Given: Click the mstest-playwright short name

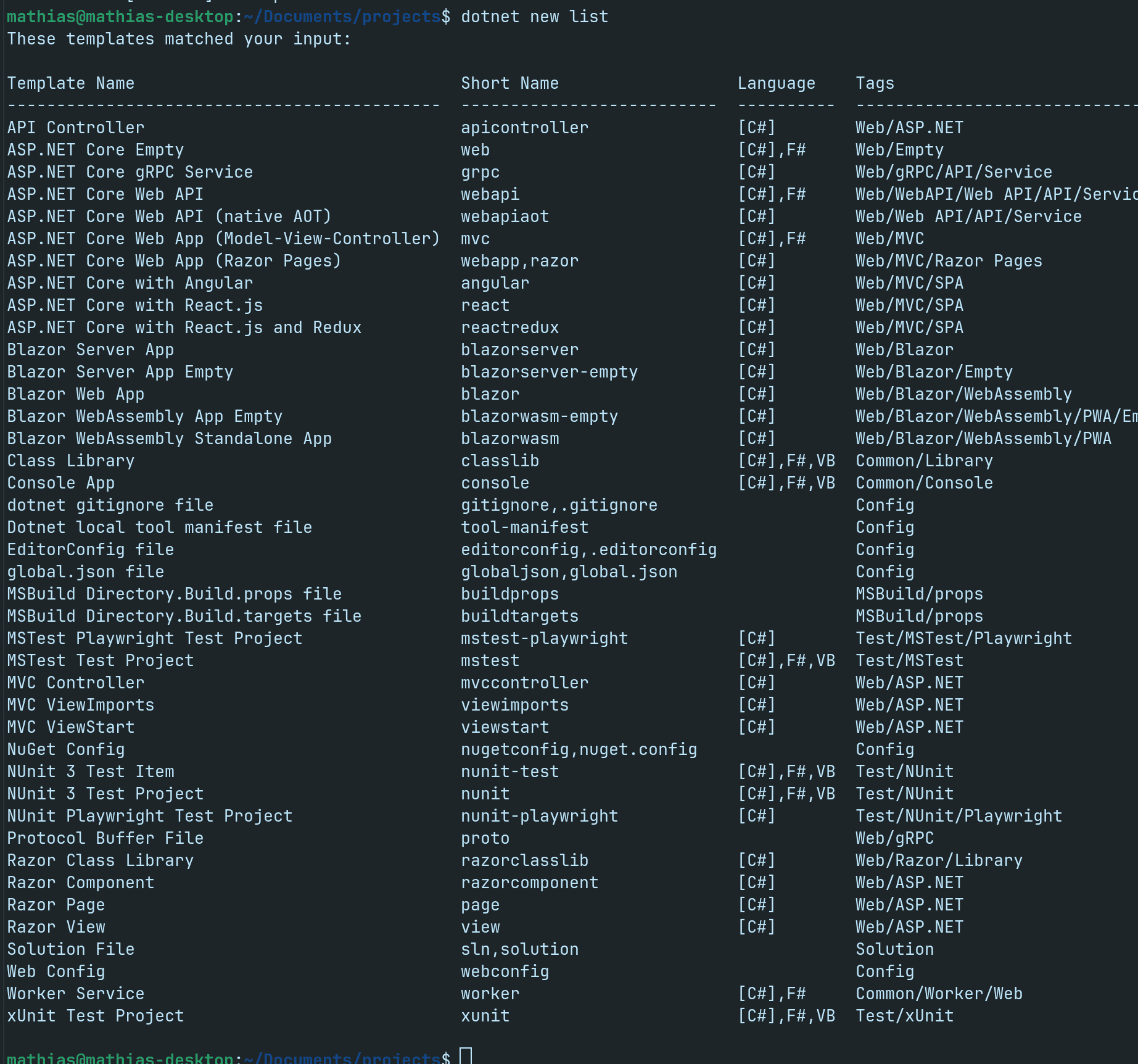Looking at the screenshot, I should point(544,638).
